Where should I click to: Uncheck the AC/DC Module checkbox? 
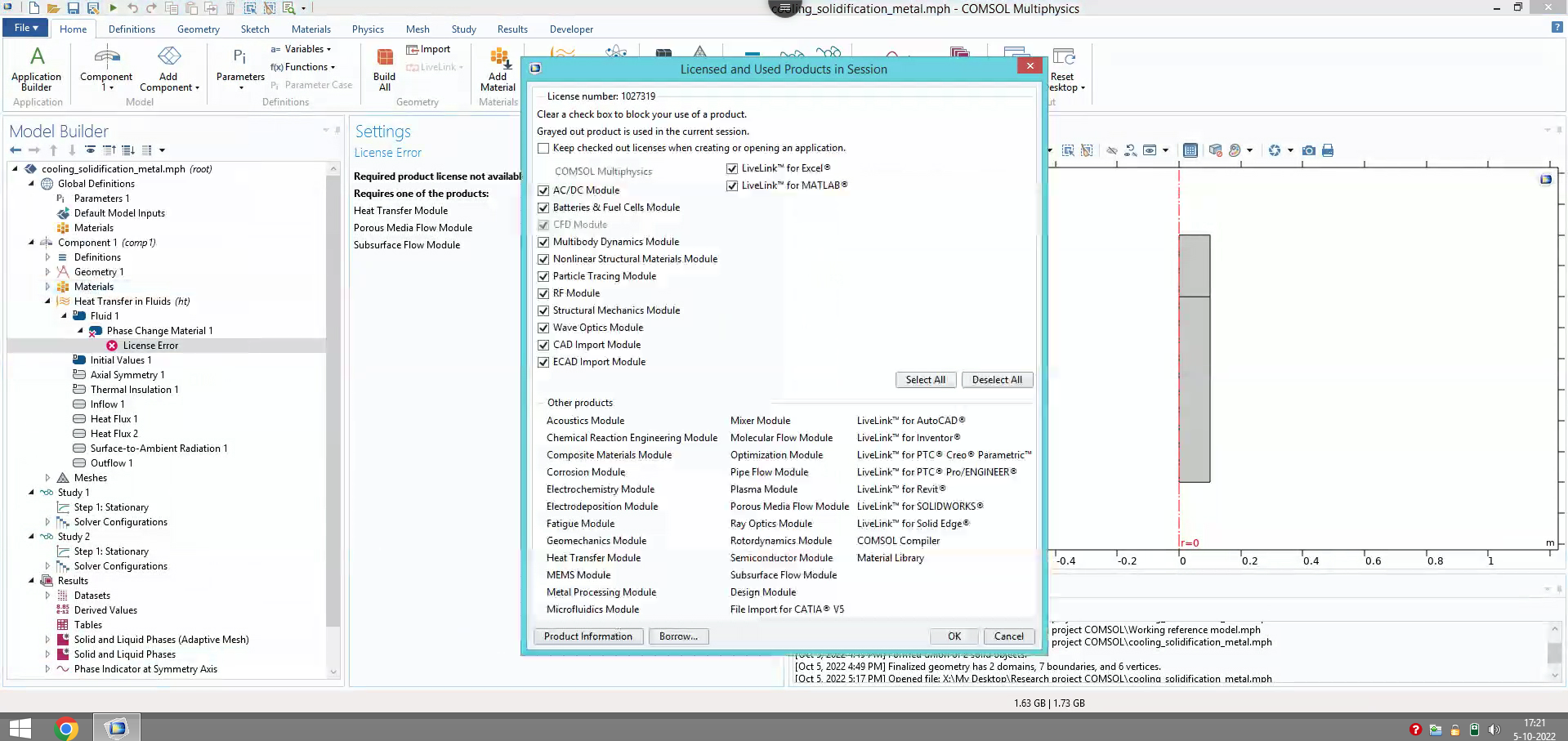[543, 190]
